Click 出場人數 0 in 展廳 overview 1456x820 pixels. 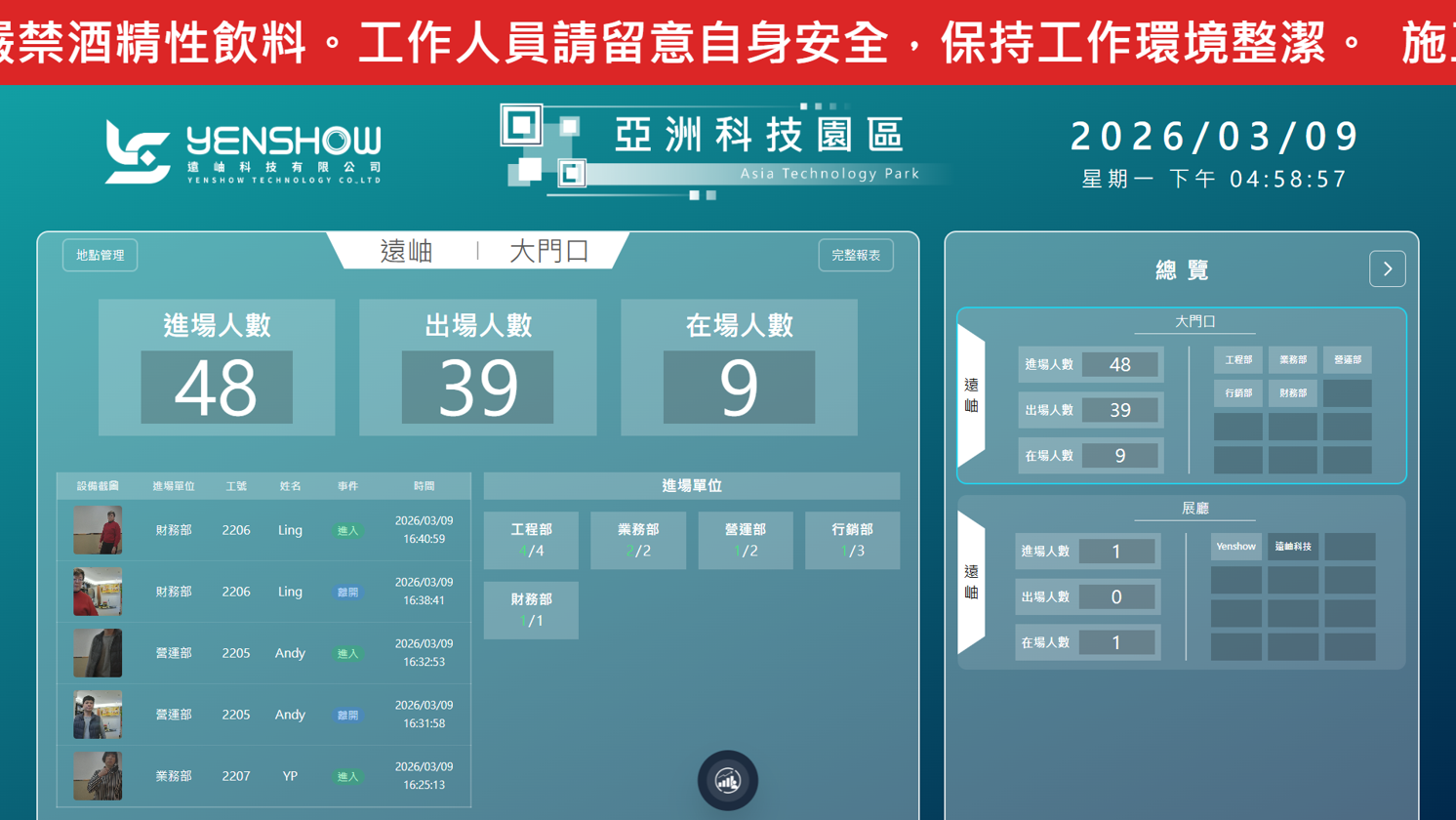click(1088, 597)
